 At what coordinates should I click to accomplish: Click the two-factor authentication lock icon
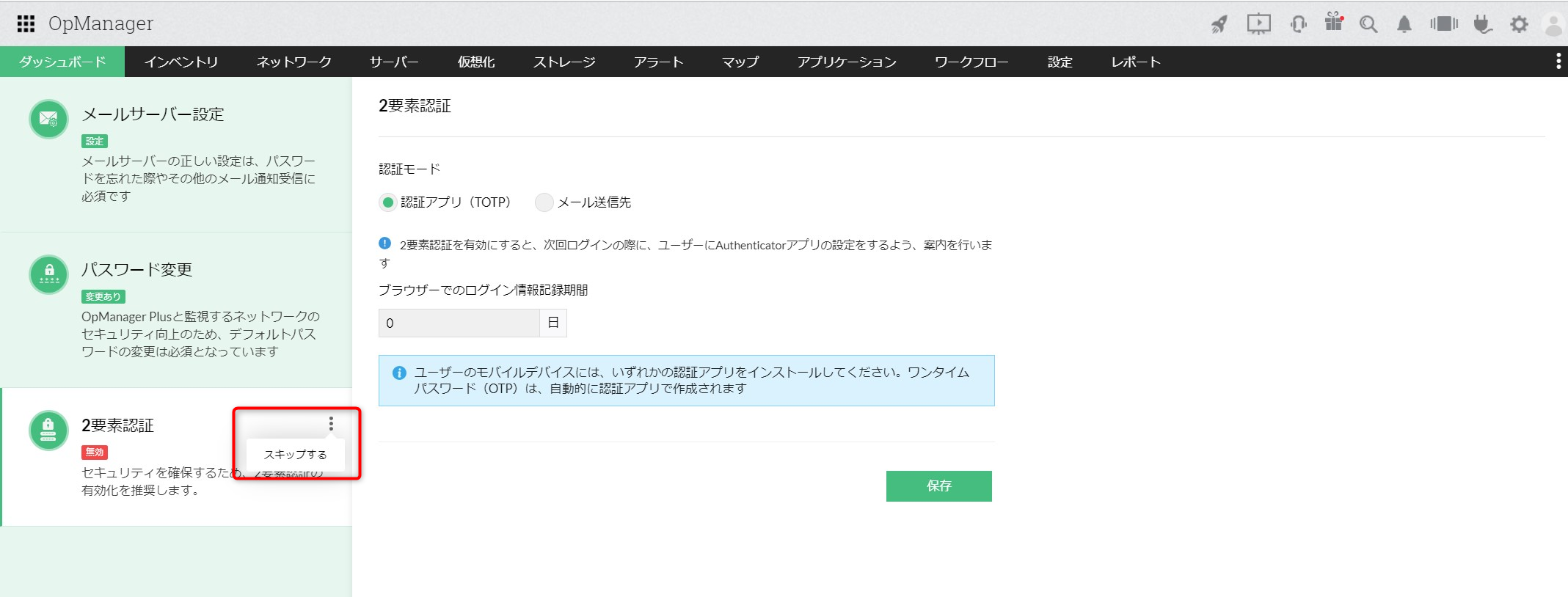click(x=48, y=430)
